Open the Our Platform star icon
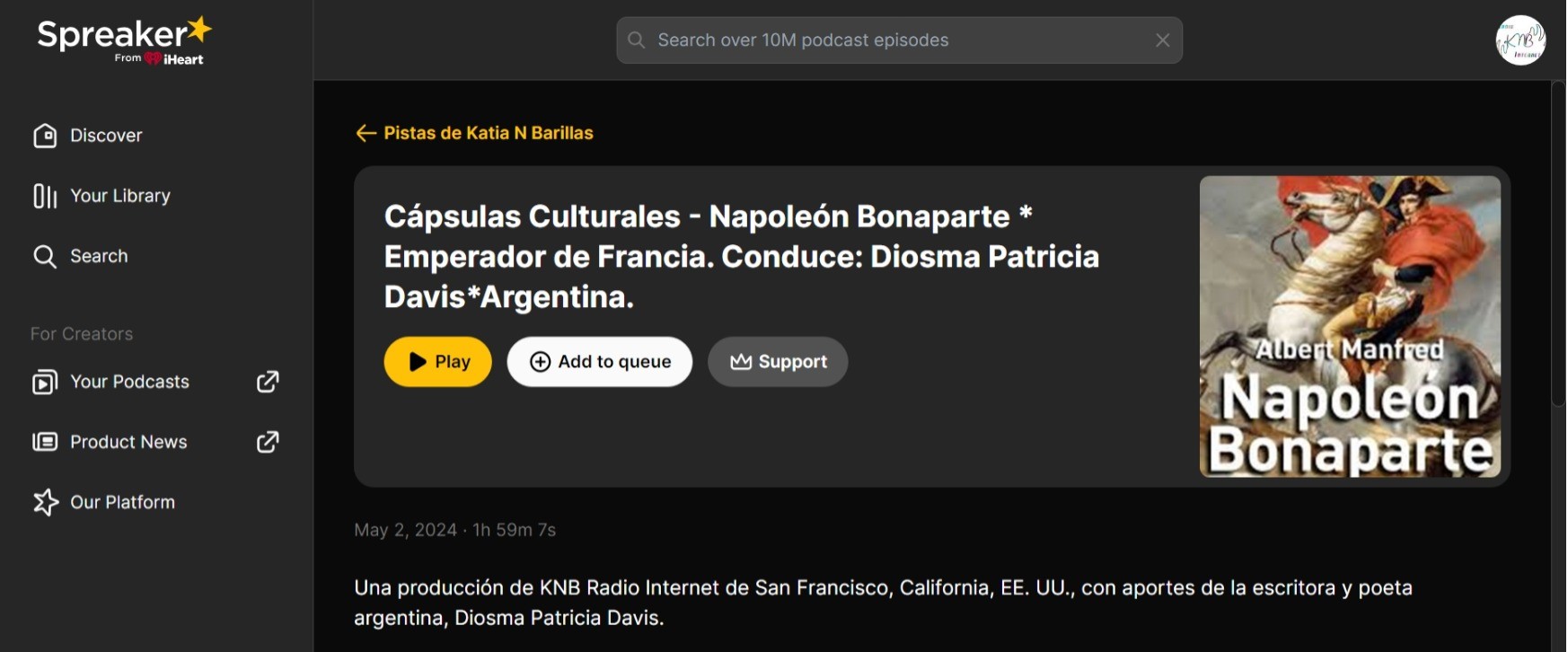Viewport: 1568px width, 652px height. [45, 502]
